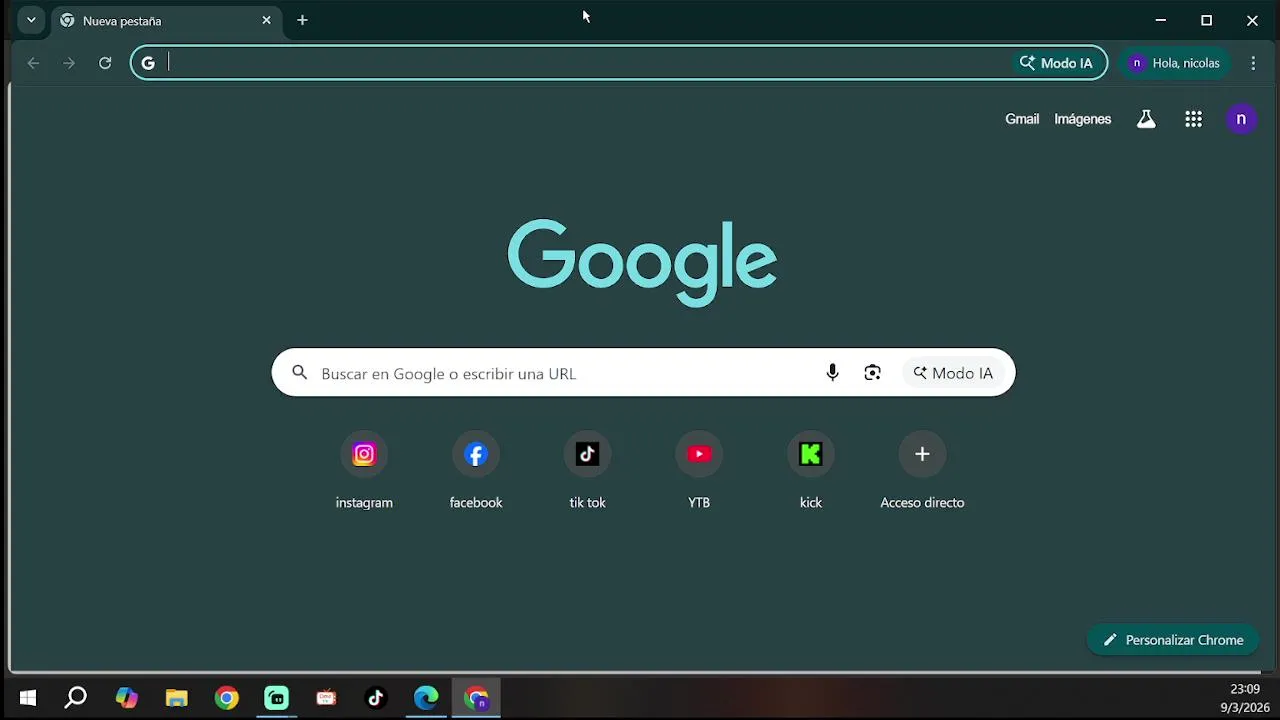
Task: Start voice search with the microphone icon
Action: (832, 373)
